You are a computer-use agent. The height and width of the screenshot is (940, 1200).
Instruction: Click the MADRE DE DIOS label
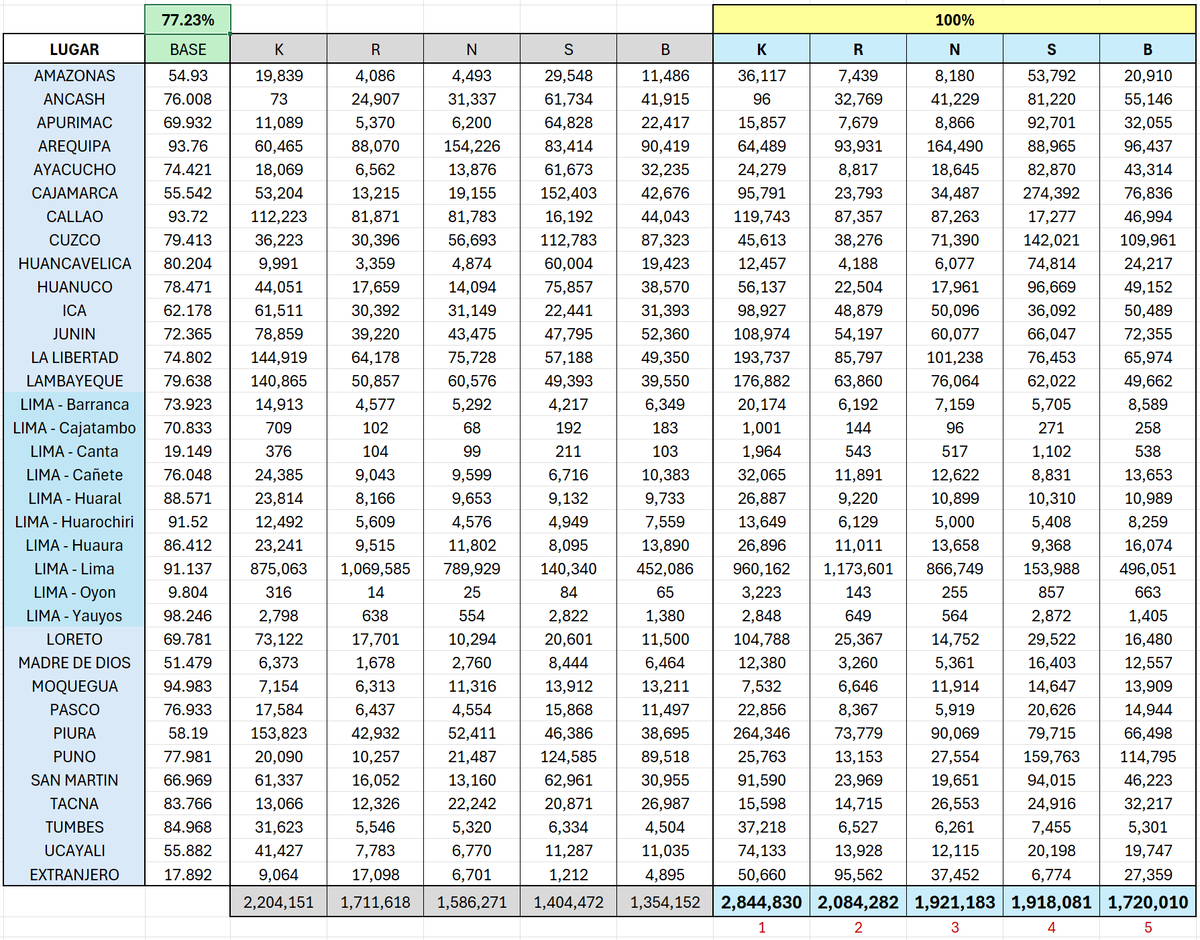pyautogui.click(x=74, y=663)
